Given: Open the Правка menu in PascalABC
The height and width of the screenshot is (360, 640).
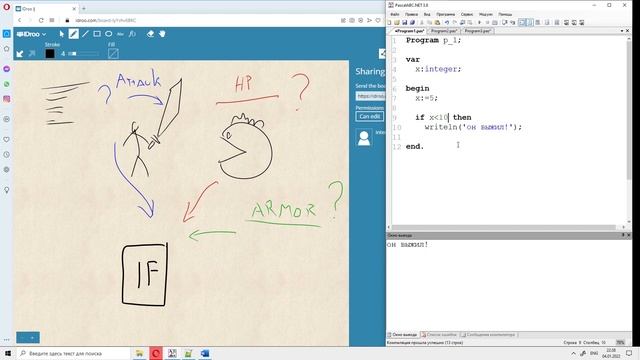Looking at the screenshot, I should coord(411,14).
